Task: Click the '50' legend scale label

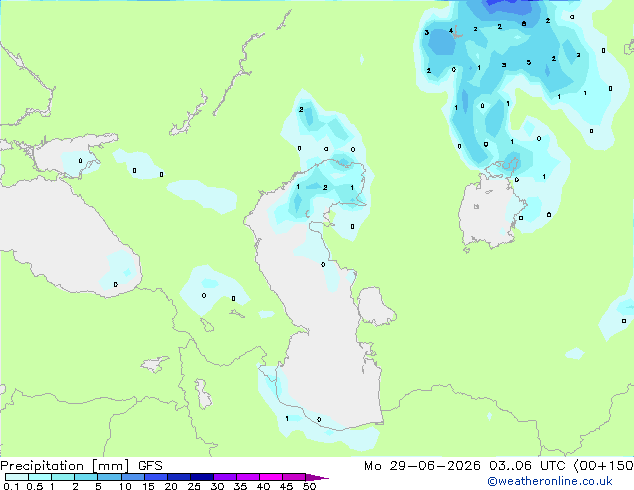Action: pos(309,486)
